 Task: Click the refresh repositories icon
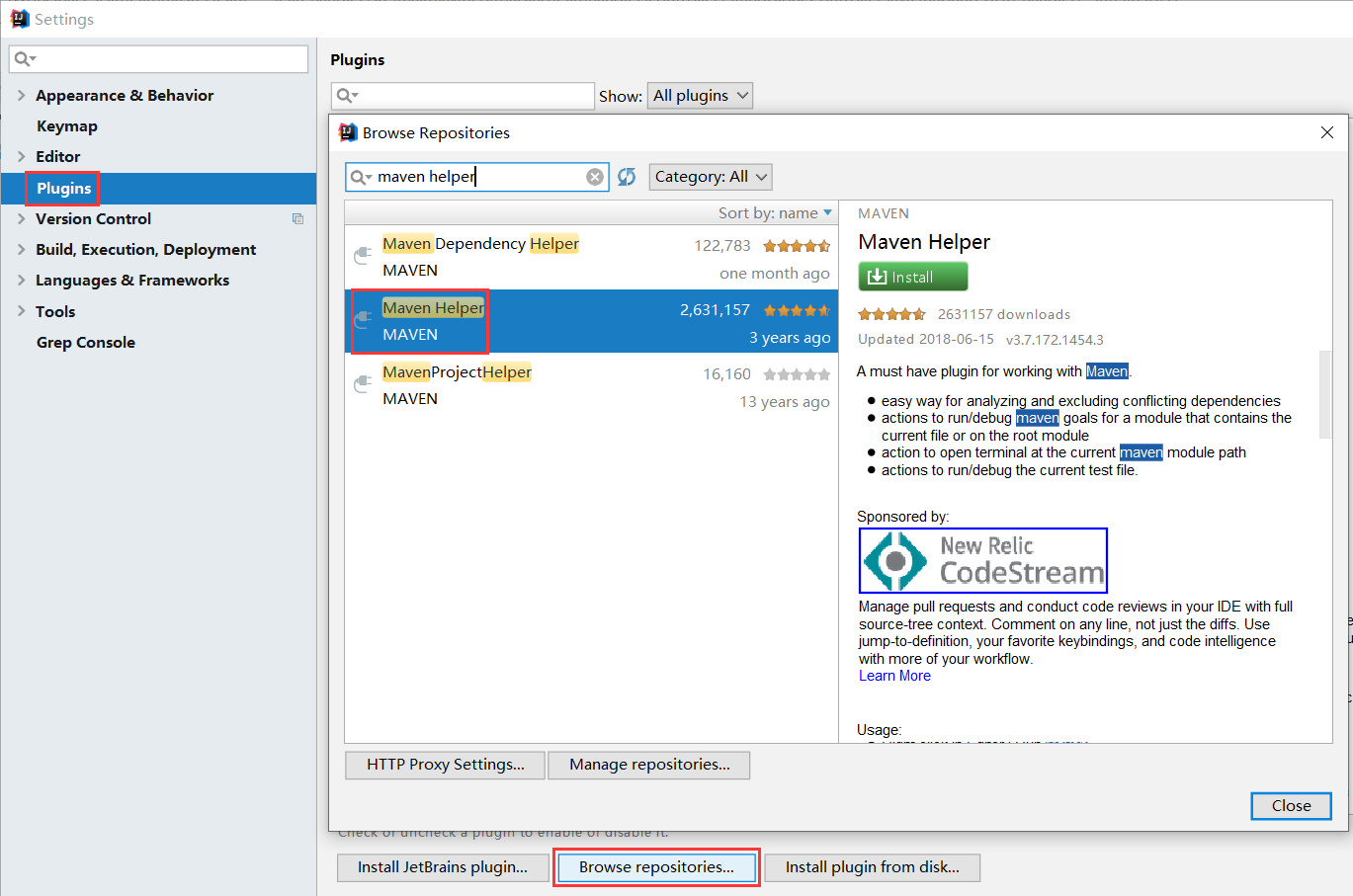coord(627,177)
